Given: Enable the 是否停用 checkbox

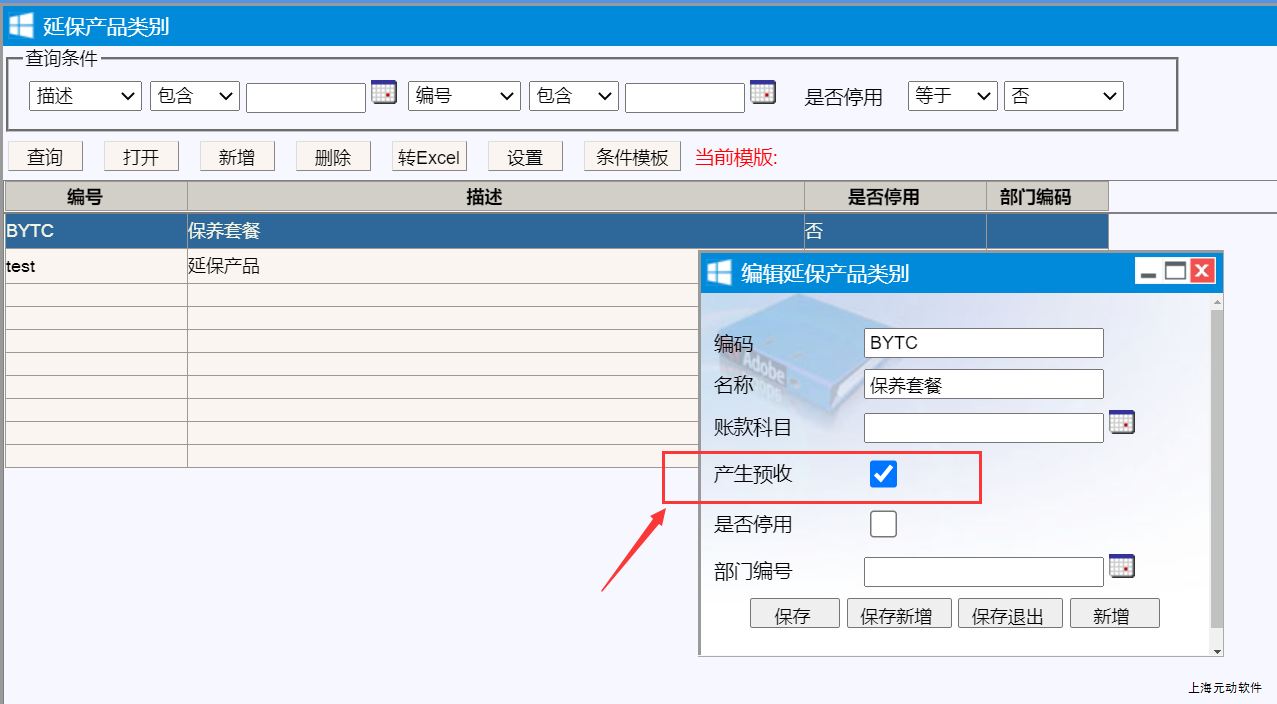Looking at the screenshot, I should point(883,524).
